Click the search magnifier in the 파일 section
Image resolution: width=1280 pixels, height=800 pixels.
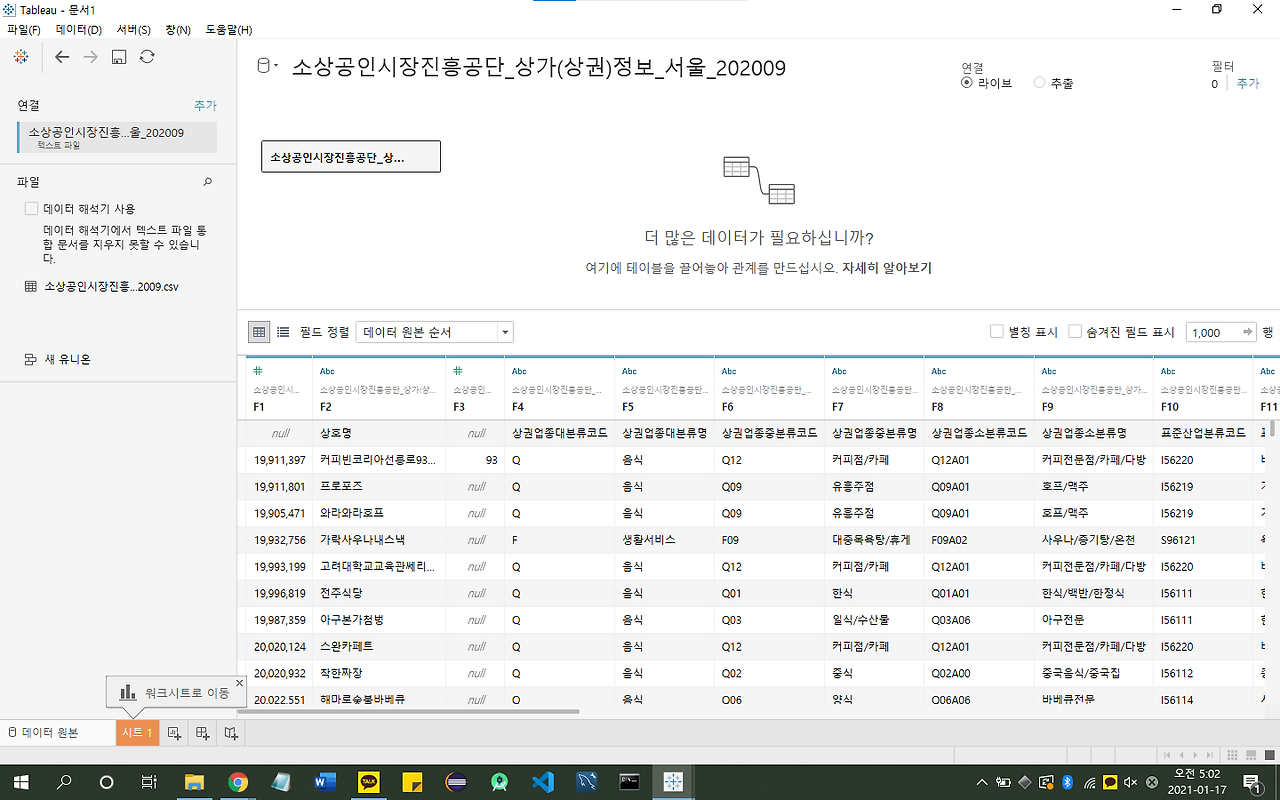[x=208, y=183]
